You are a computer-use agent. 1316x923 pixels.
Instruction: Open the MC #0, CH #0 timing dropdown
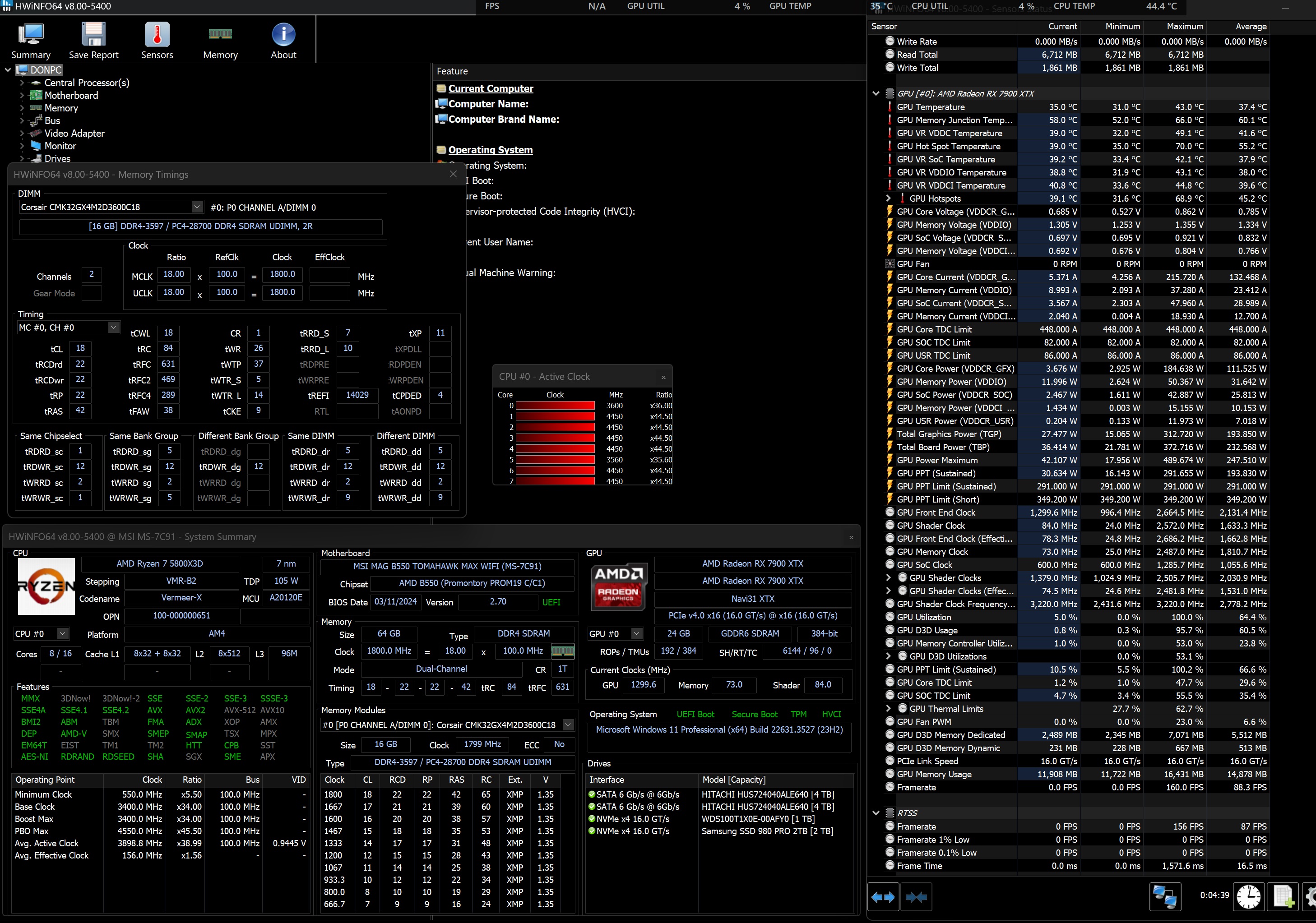113,327
